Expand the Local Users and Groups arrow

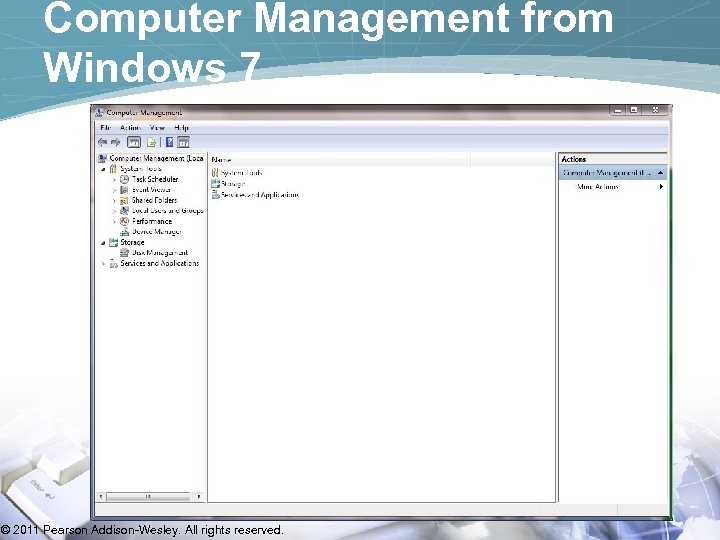pos(114,211)
